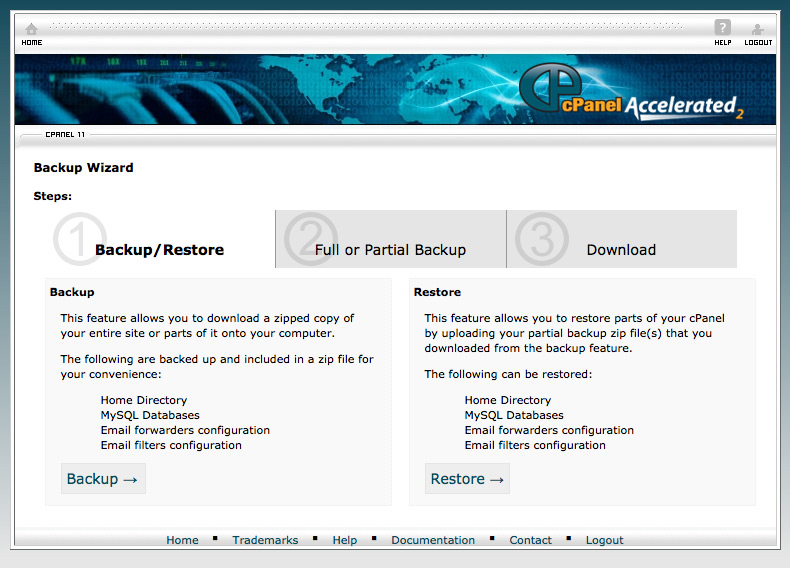Click the Home icon in top bar

(31, 29)
